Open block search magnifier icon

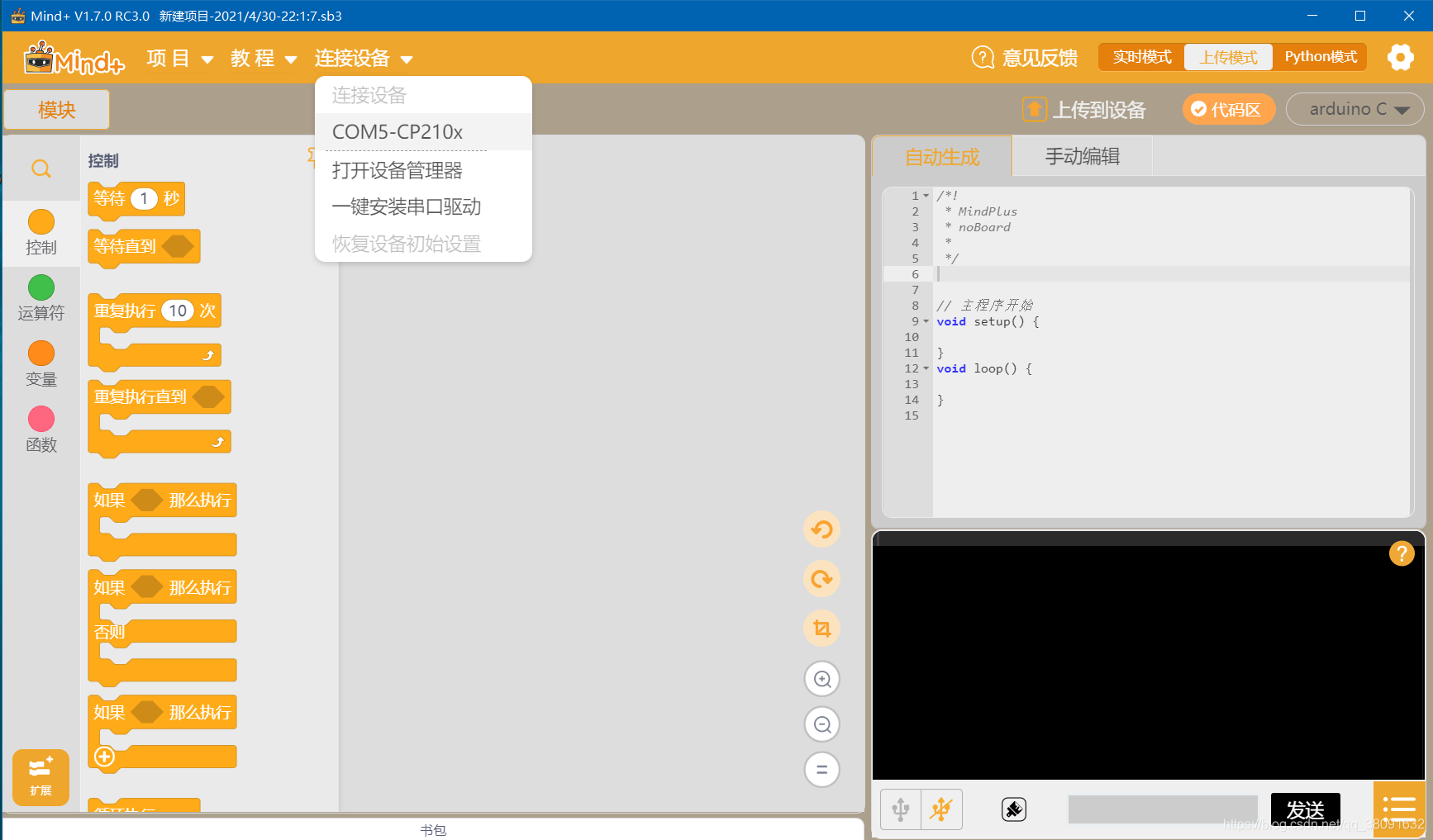(x=41, y=169)
